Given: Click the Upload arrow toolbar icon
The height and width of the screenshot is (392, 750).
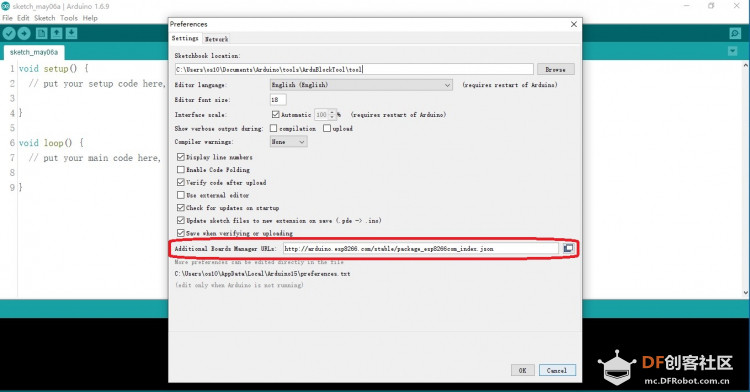Looking at the screenshot, I should click(x=24, y=33).
